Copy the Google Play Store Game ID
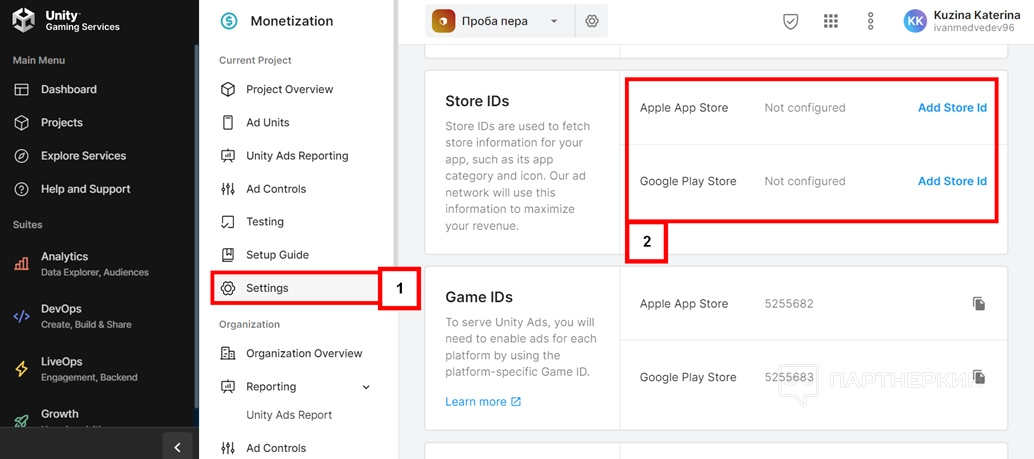Viewport: 1034px width, 459px height. (979, 377)
